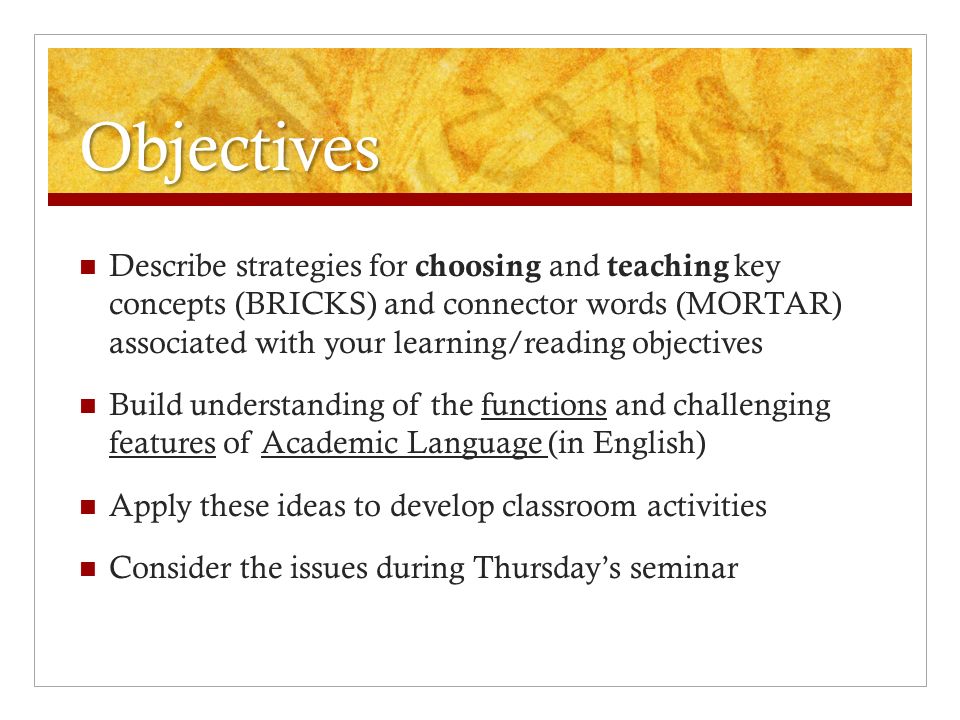
Task: Select the underlined word functions
Action: point(544,405)
